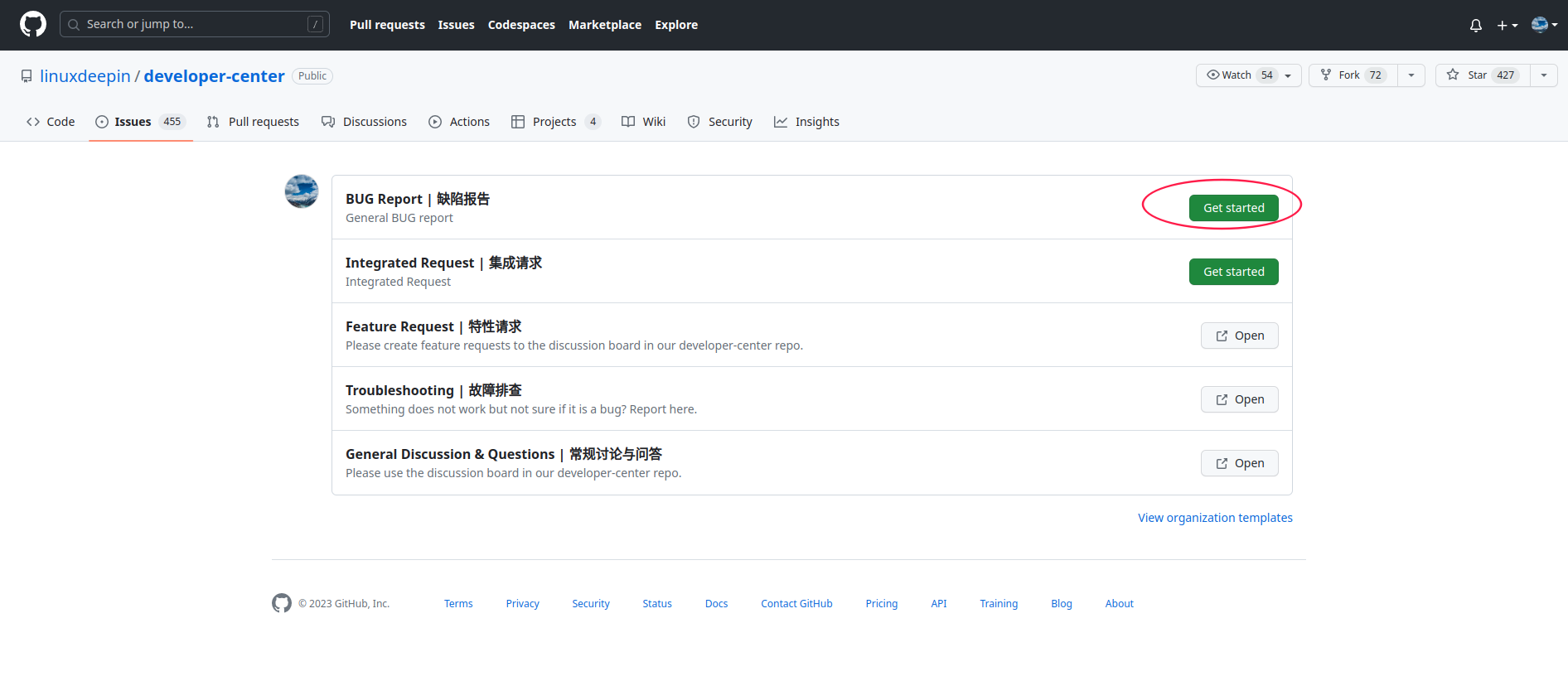Open the repository Pull requests tab
This screenshot has height=681, width=1568.
click(x=253, y=122)
